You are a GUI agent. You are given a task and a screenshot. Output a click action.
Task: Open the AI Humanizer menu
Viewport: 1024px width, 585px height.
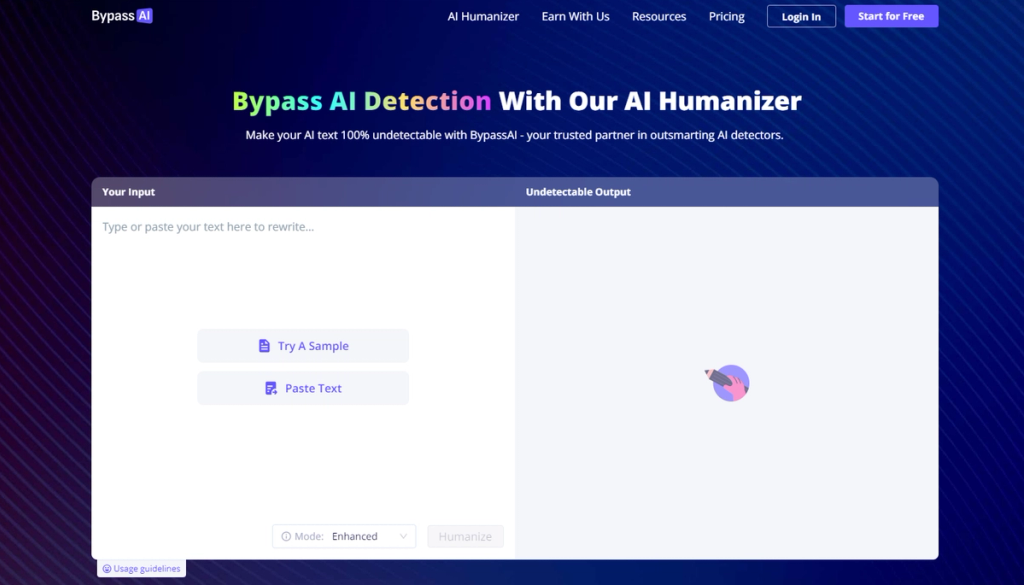(483, 16)
